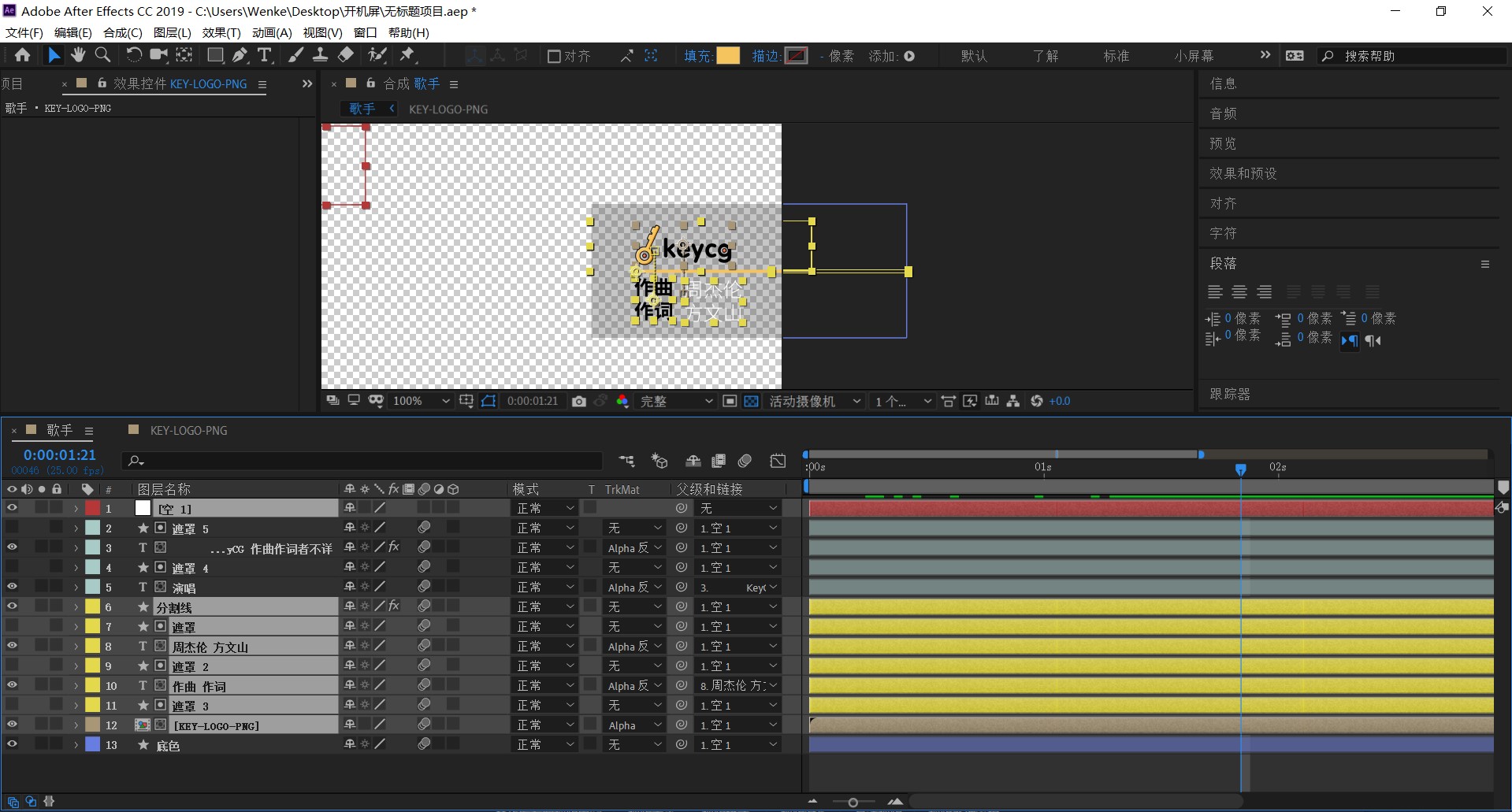Open TrkMat dropdown for layer 3
Image resolution: width=1512 pixels, height=812 pixels.
click(635, 548)
